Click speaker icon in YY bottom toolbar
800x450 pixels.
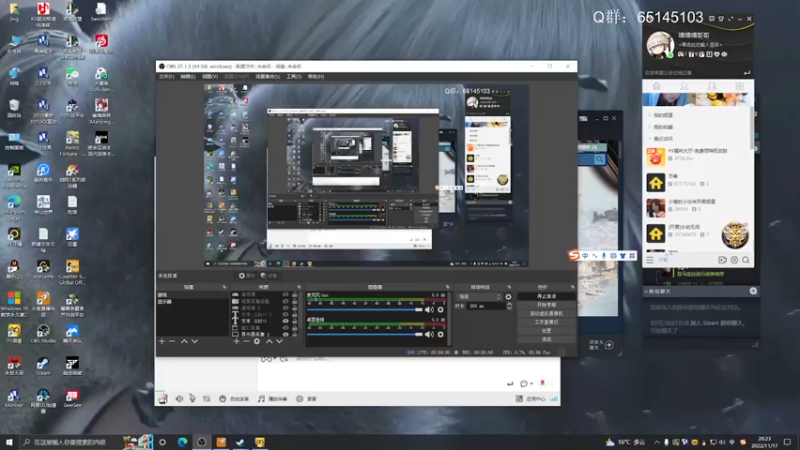179,398
